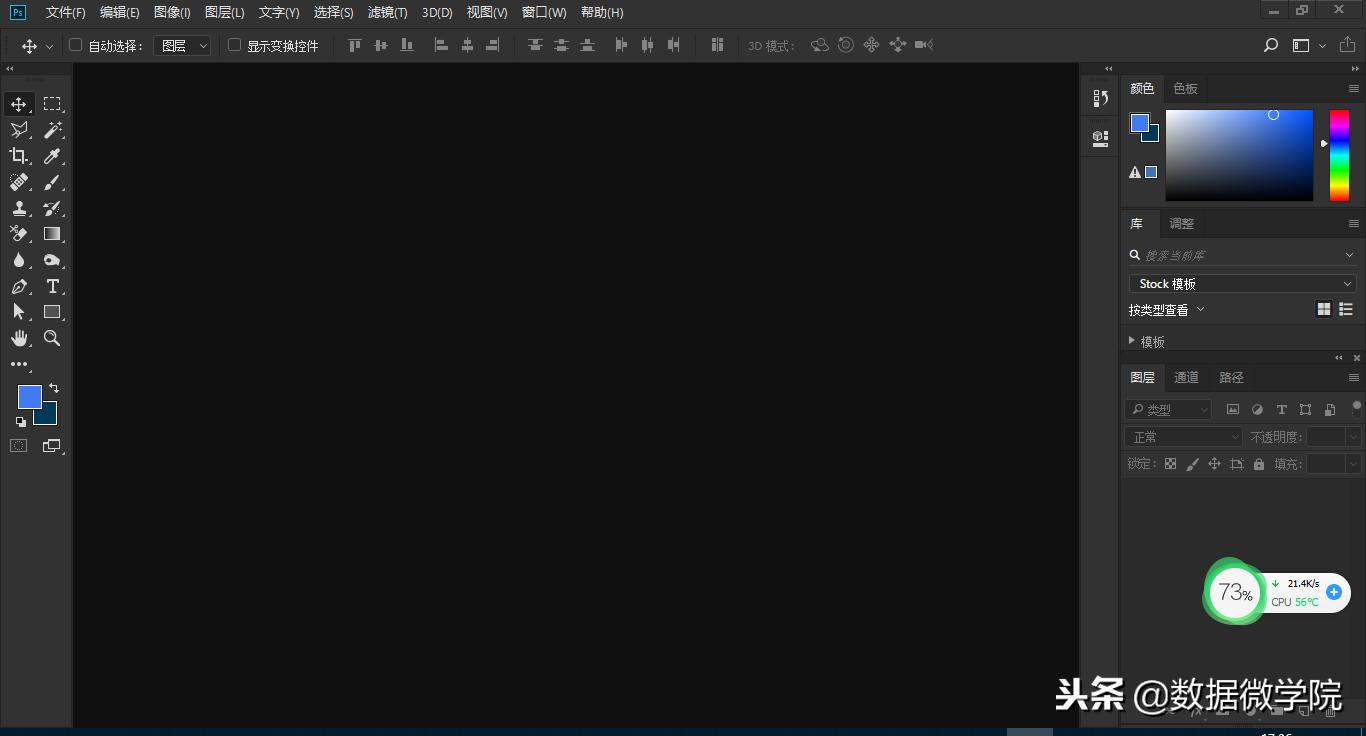Choose the Polygonal Lasso tool
1366x736 pixels.
(x=19, y=130)
